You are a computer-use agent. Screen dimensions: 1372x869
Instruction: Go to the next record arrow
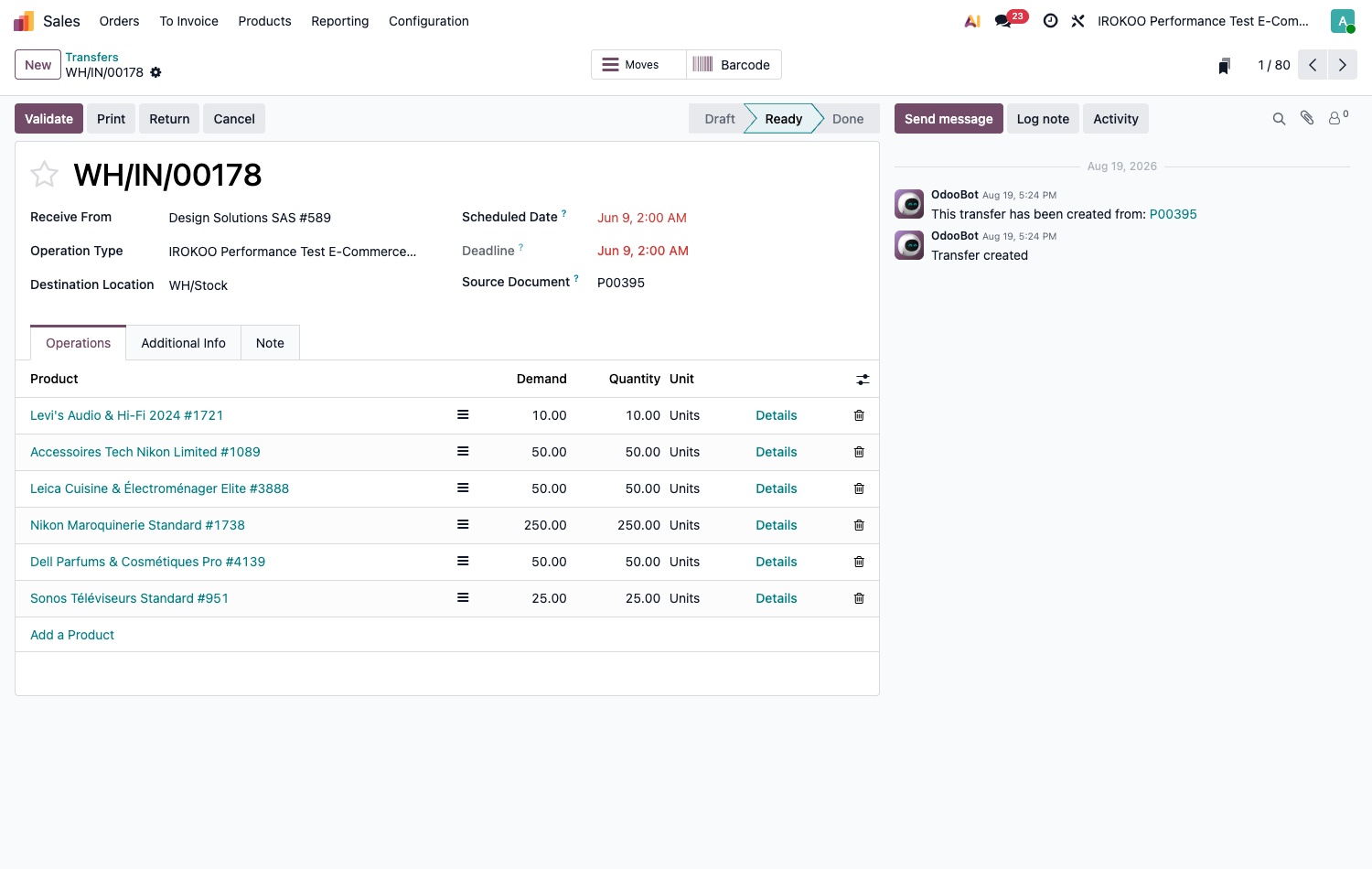click(x=1343, y=65)
